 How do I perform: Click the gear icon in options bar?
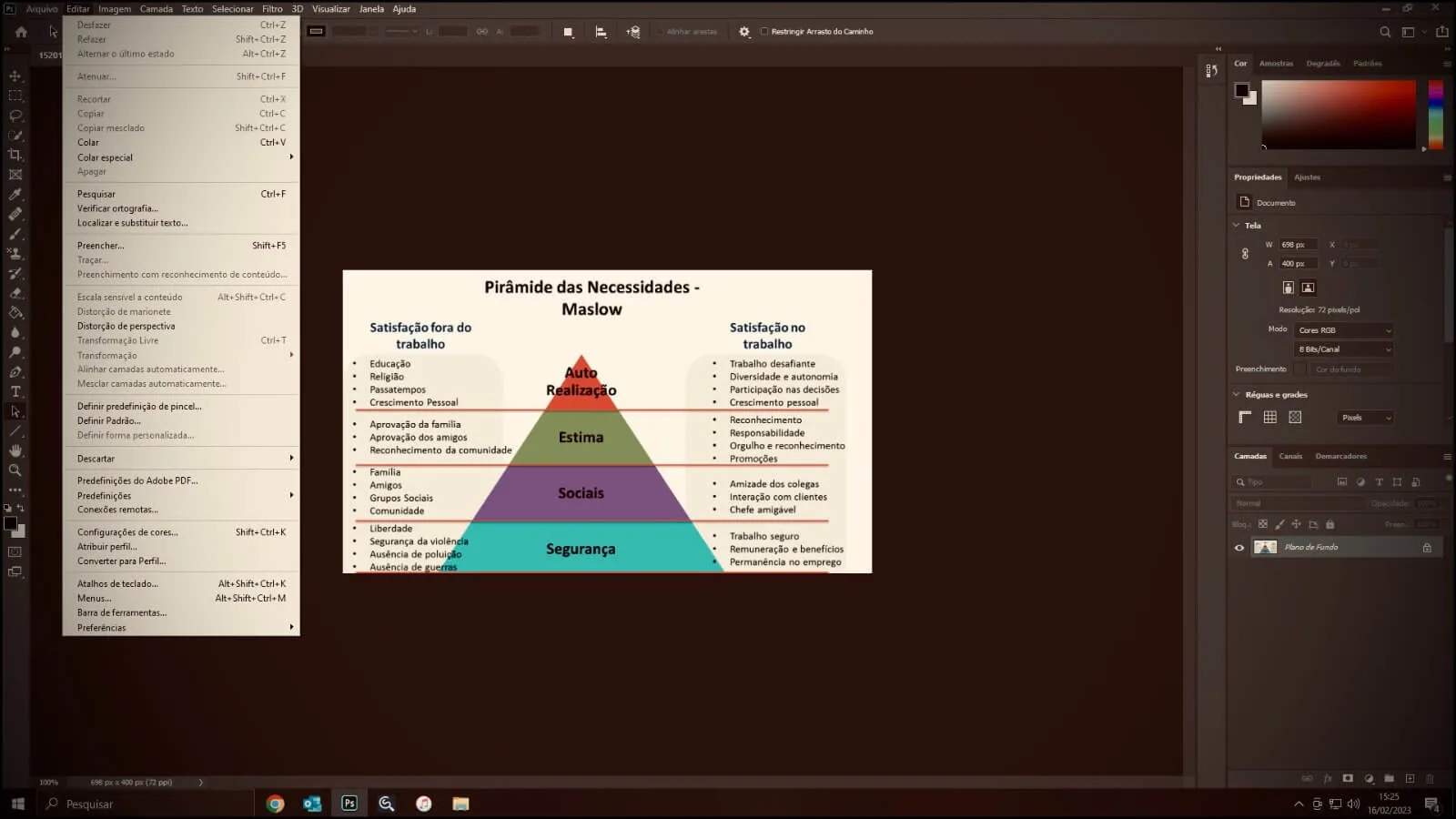click(744, 32)
